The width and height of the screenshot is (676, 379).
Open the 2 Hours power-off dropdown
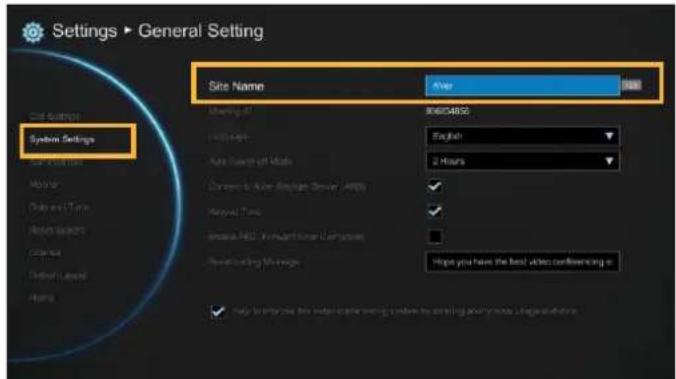click(522, 161)
